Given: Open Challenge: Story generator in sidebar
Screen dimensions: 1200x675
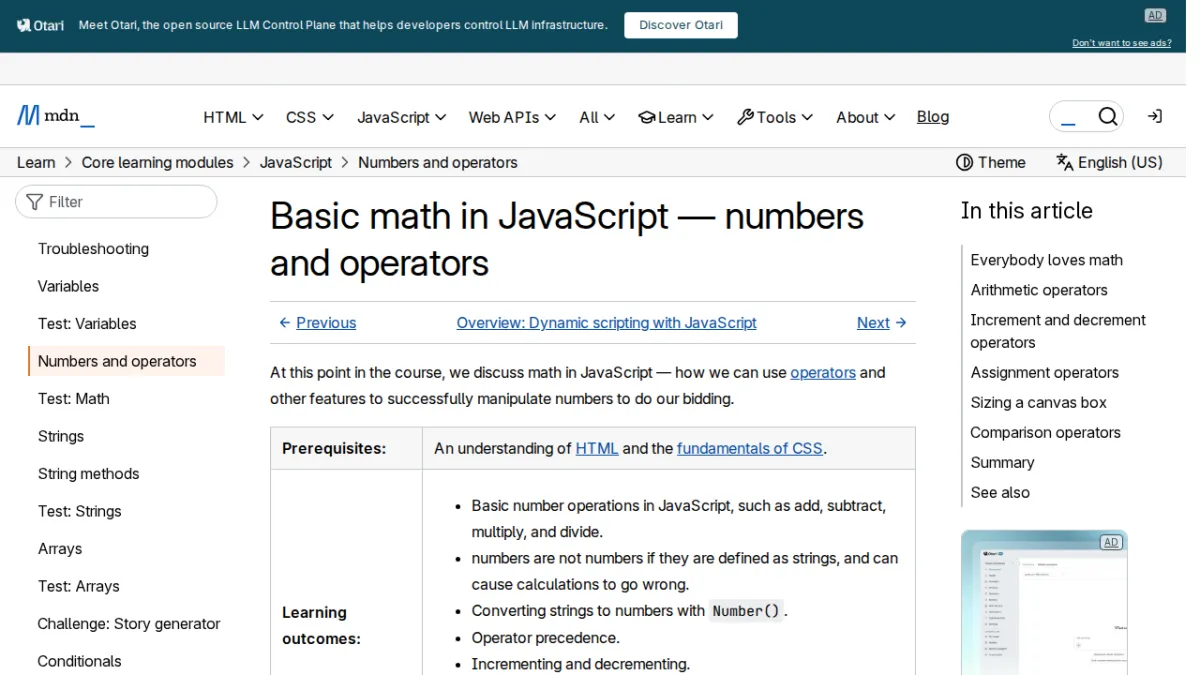Looking at the screenshot, I should [x=129, y=623].
